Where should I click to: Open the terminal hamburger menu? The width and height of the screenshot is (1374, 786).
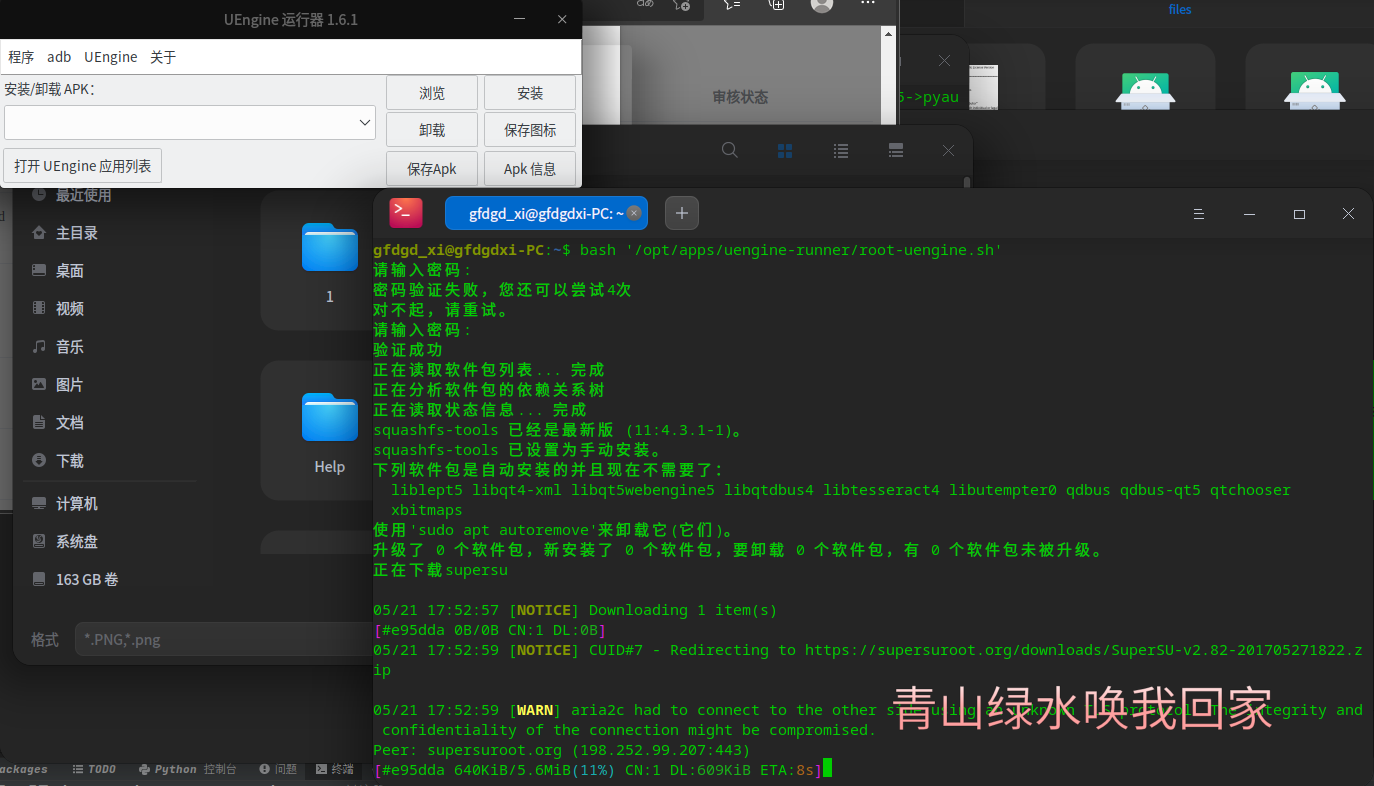click(x=1199, y=214)
